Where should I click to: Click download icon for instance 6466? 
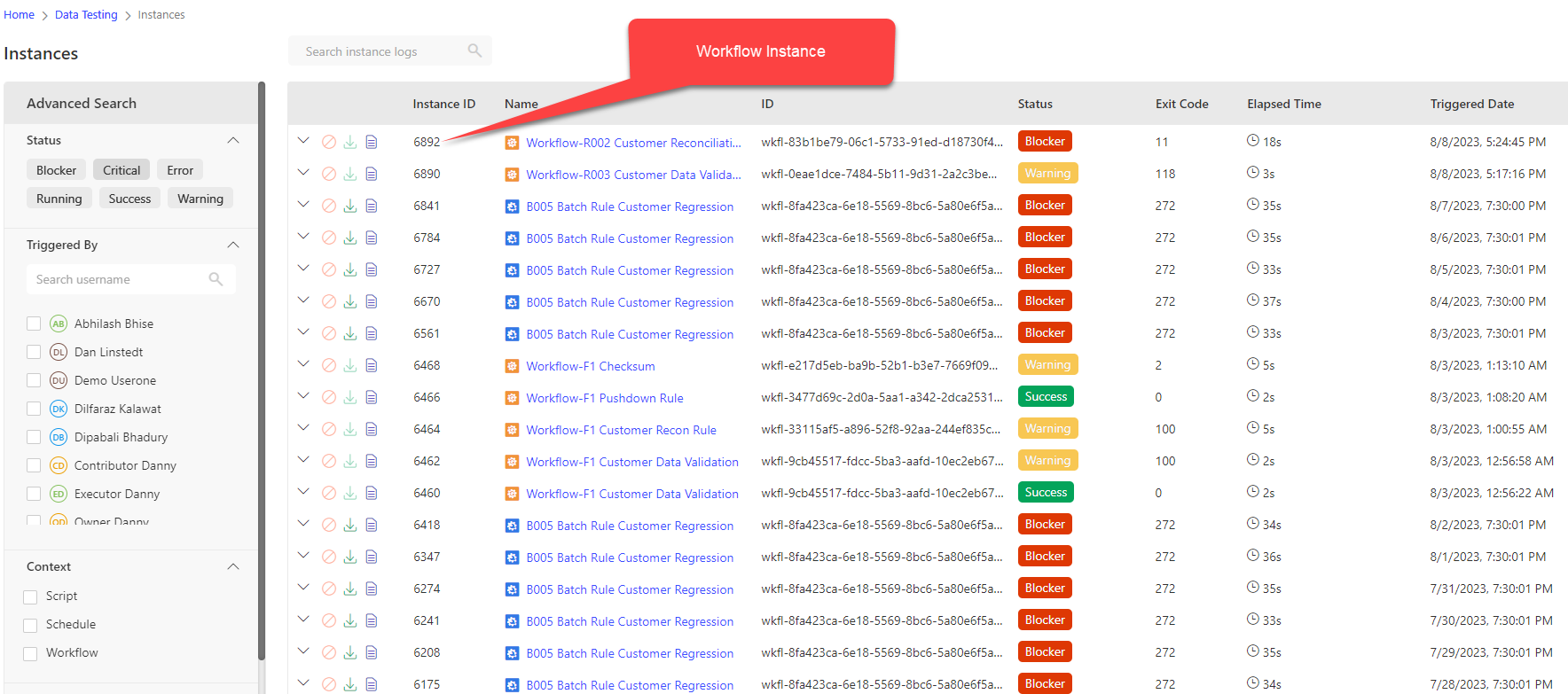350,397
